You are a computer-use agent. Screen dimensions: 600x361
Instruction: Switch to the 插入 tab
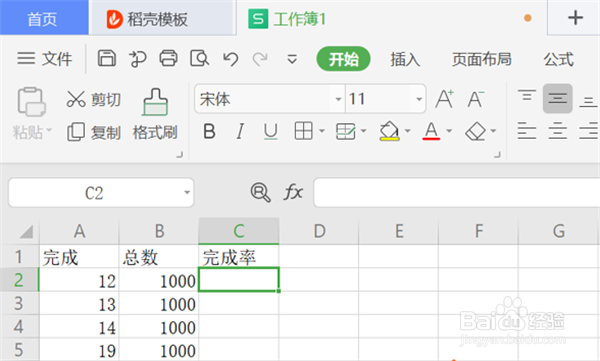click(405, 59)
